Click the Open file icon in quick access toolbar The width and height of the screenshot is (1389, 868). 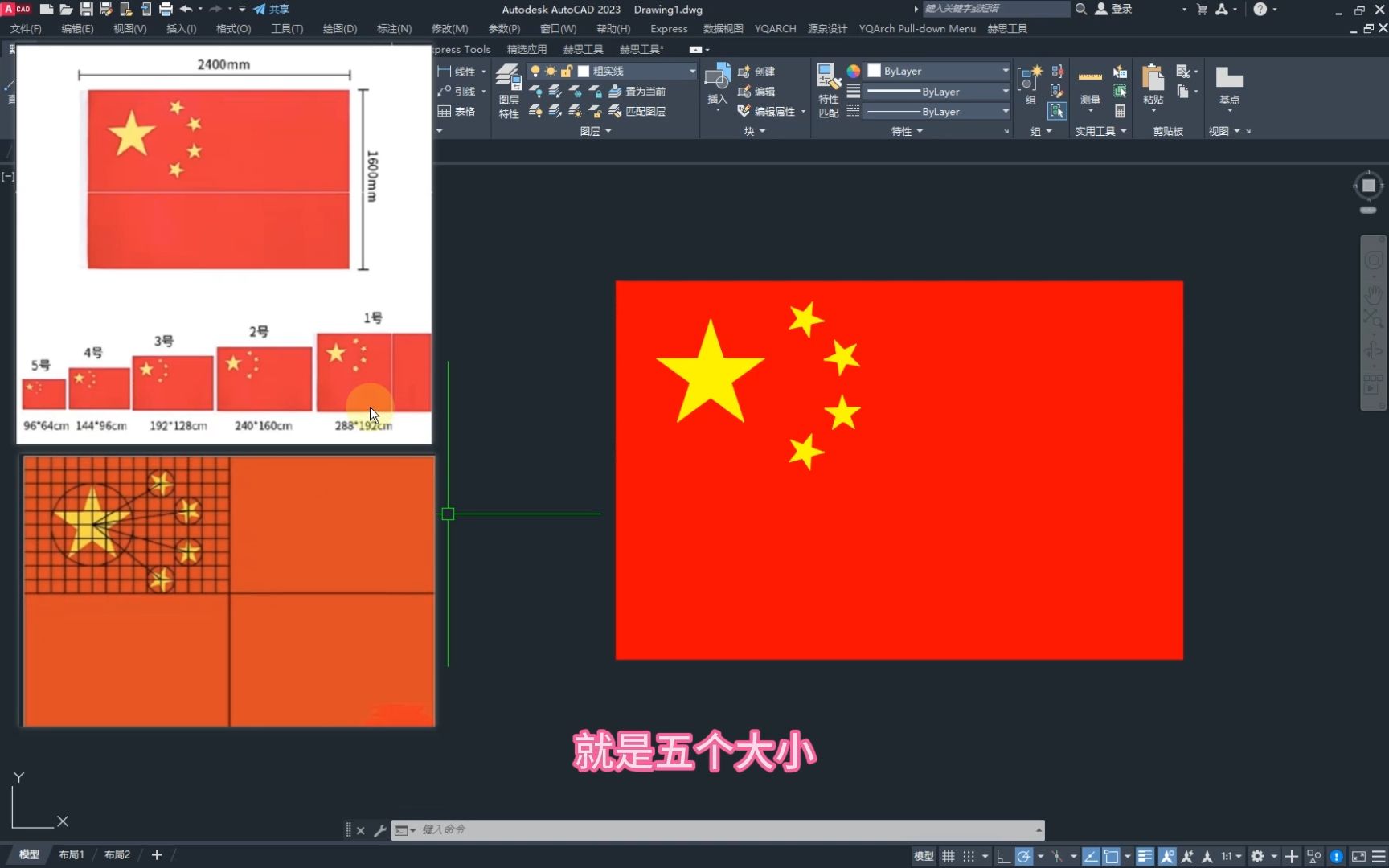click(x=66, y=9)
